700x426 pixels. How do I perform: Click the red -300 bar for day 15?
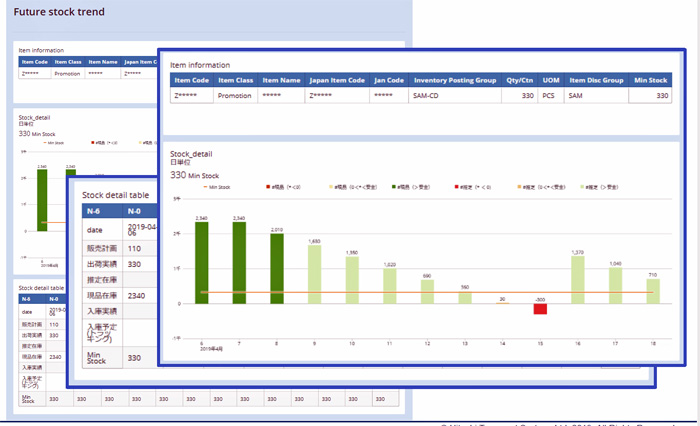click(x=540, y=309)
